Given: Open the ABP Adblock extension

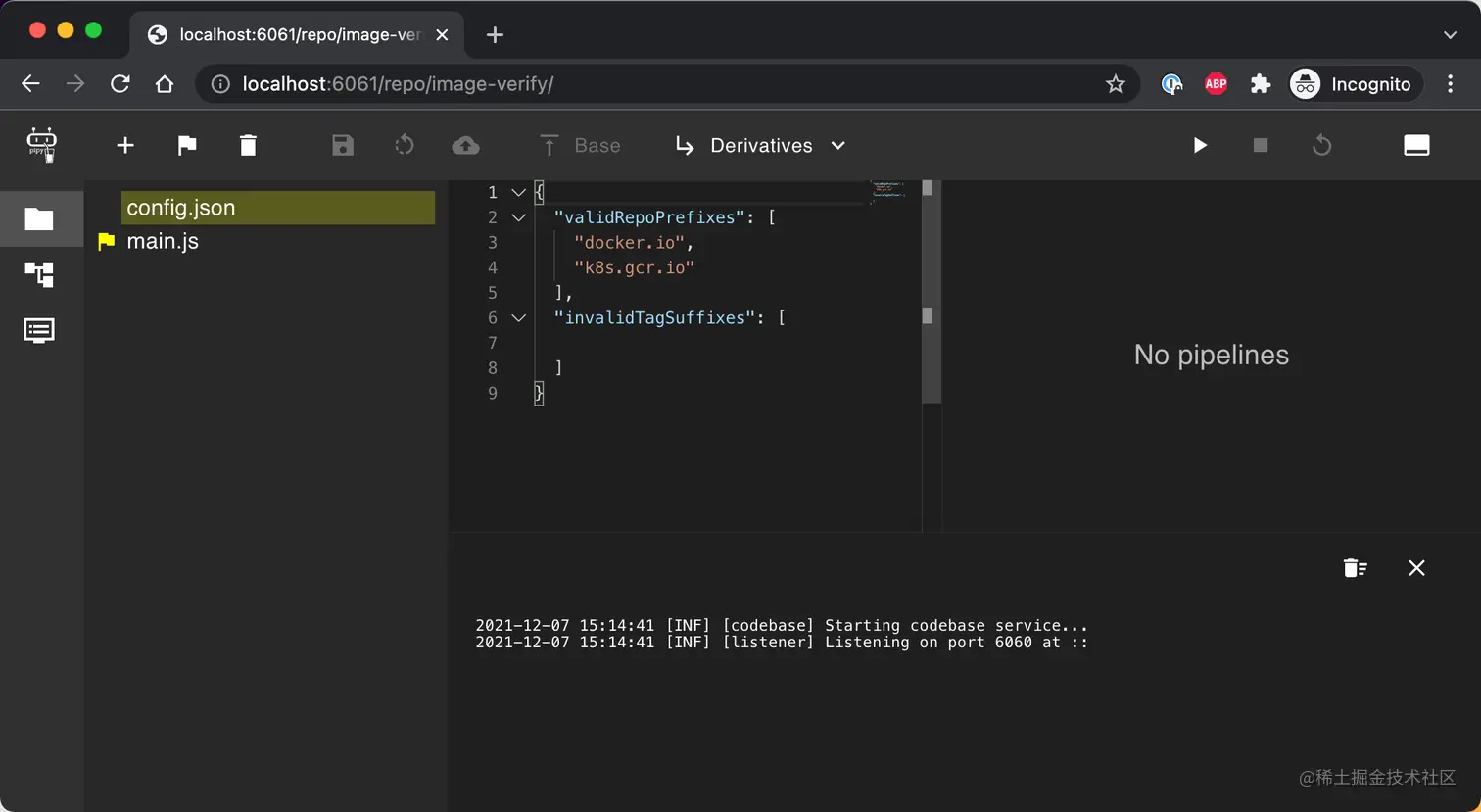Looking at the screenshot, I should pos(1216,84).
